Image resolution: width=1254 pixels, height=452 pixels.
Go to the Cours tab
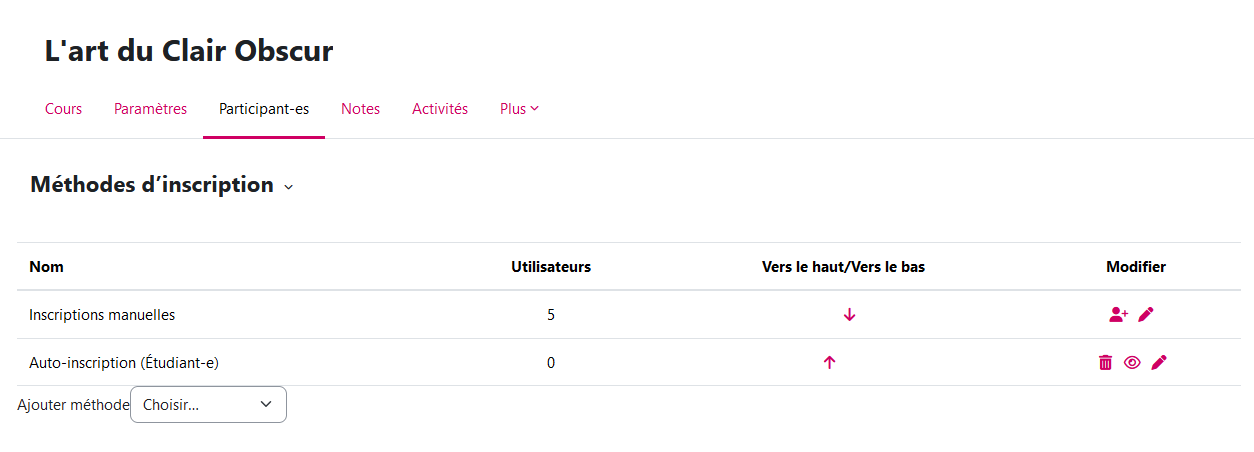[x=64, y=109]
